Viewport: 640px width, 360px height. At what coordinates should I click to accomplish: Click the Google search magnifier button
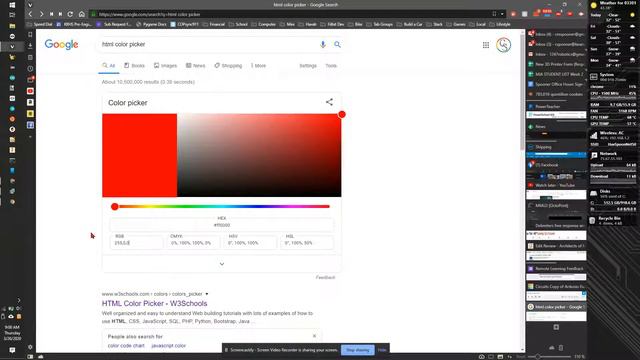click(337, 44)
